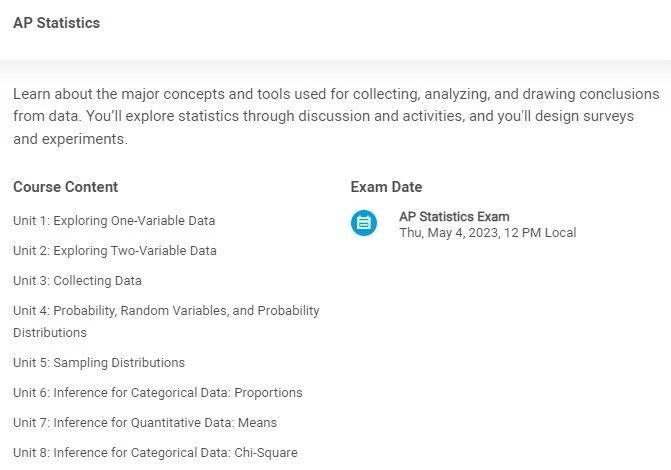Click description line starting "from data. You'll explore"
The height and width of the screenshot is (470, 671).
323,117
